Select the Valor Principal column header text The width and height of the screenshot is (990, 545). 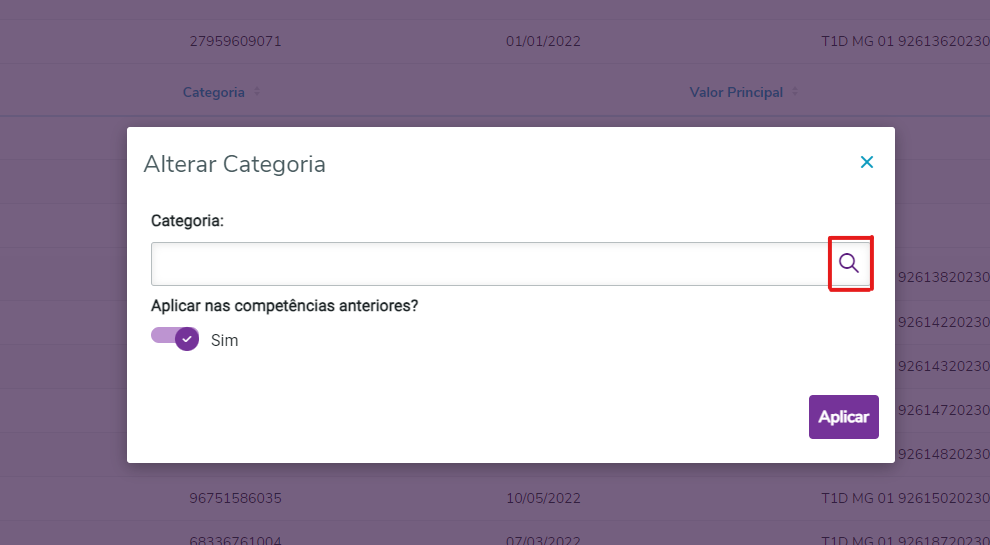point(736,92)
